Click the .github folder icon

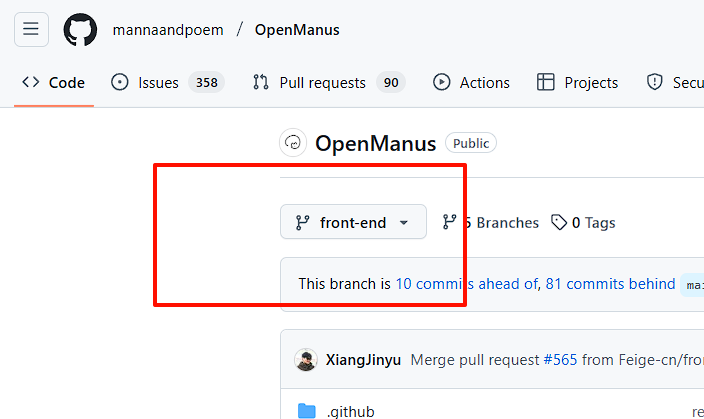(307, 411)
